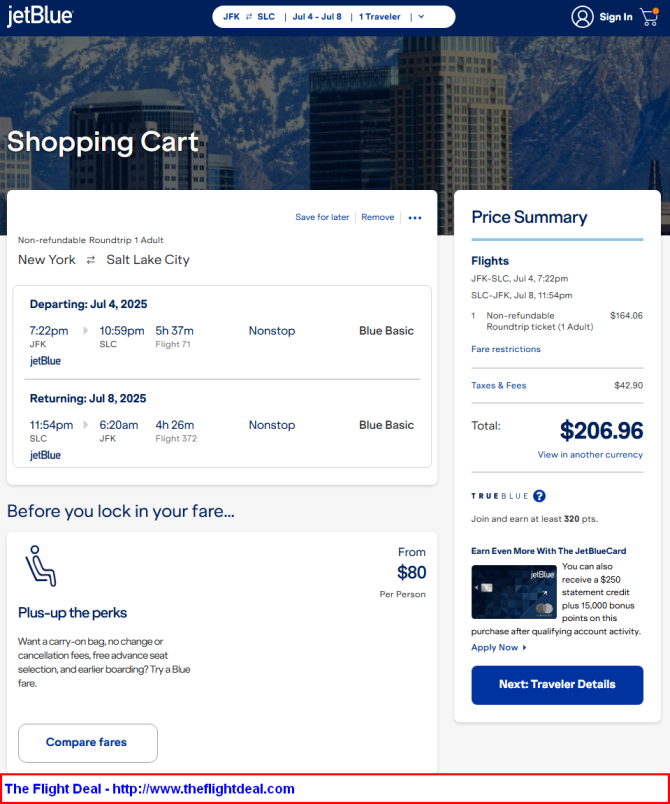Click the seat icon in perks card
670x804 pixels.
point(41,566)
